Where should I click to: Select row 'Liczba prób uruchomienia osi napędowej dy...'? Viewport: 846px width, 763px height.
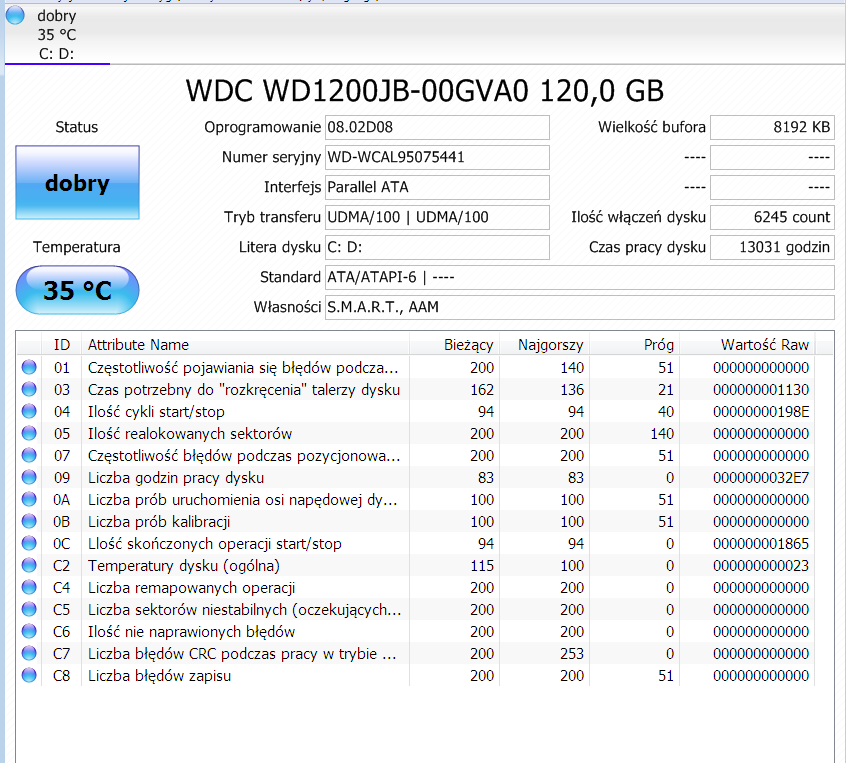[x=416, y=500]
